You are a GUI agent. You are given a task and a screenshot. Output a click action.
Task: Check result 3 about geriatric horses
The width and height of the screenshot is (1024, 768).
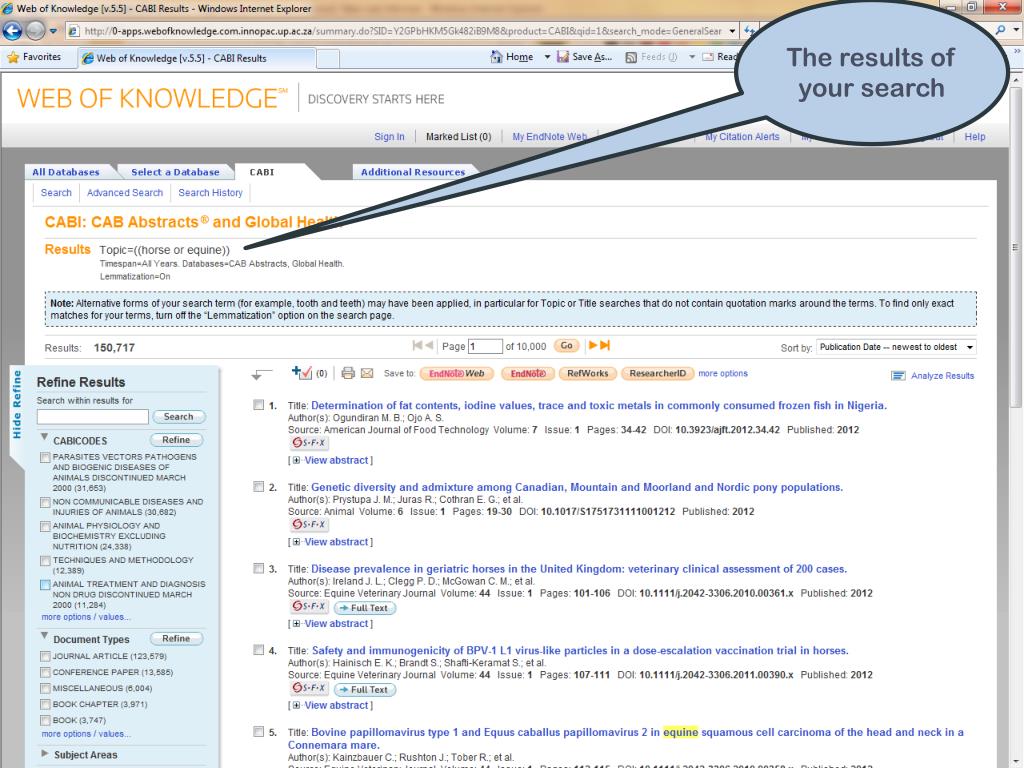pos(259,568)
